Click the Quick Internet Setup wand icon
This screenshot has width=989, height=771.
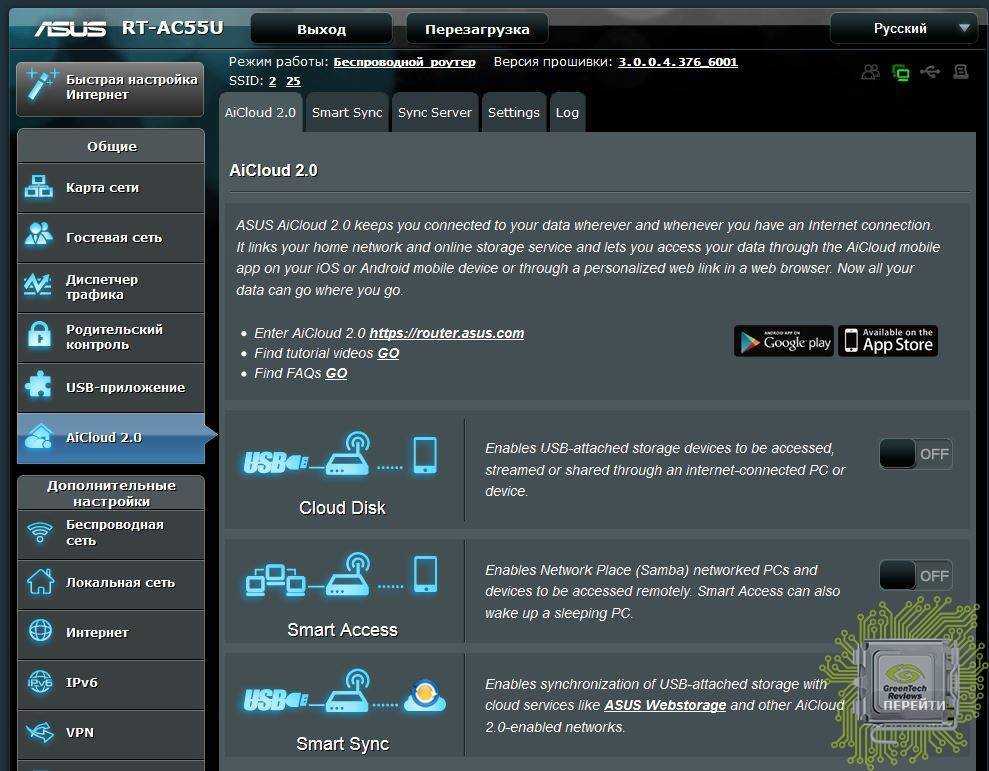(x=40, y=85)
